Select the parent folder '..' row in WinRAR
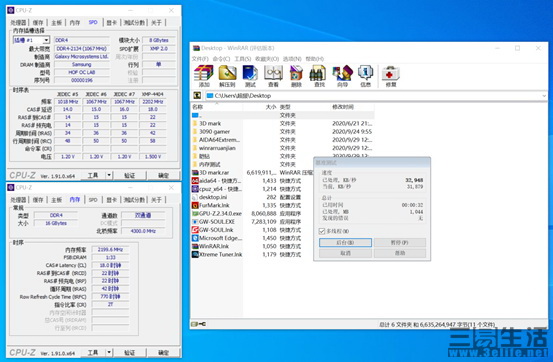 point(282,115)
